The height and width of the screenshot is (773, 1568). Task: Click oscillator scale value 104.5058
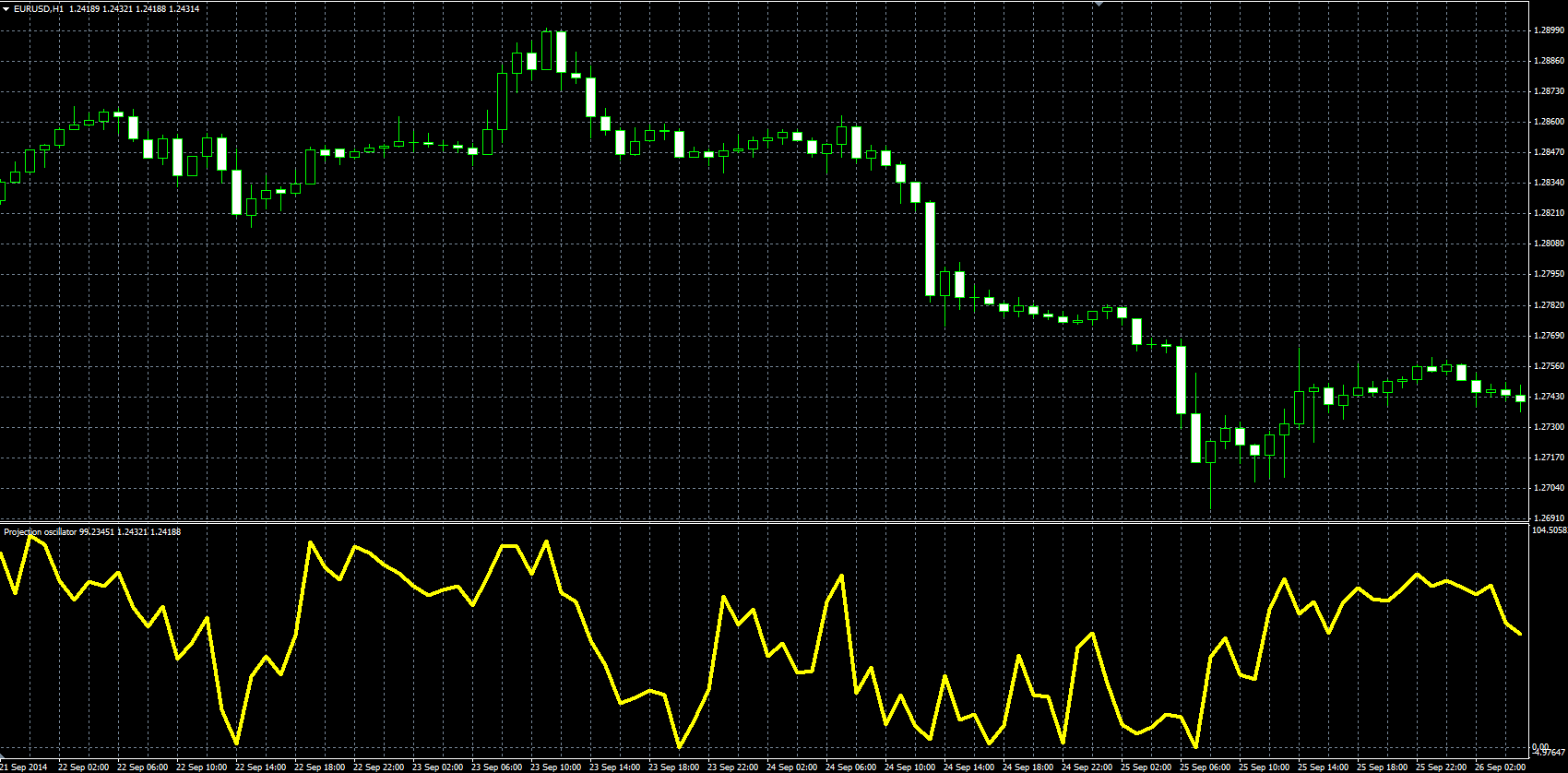1549,530
